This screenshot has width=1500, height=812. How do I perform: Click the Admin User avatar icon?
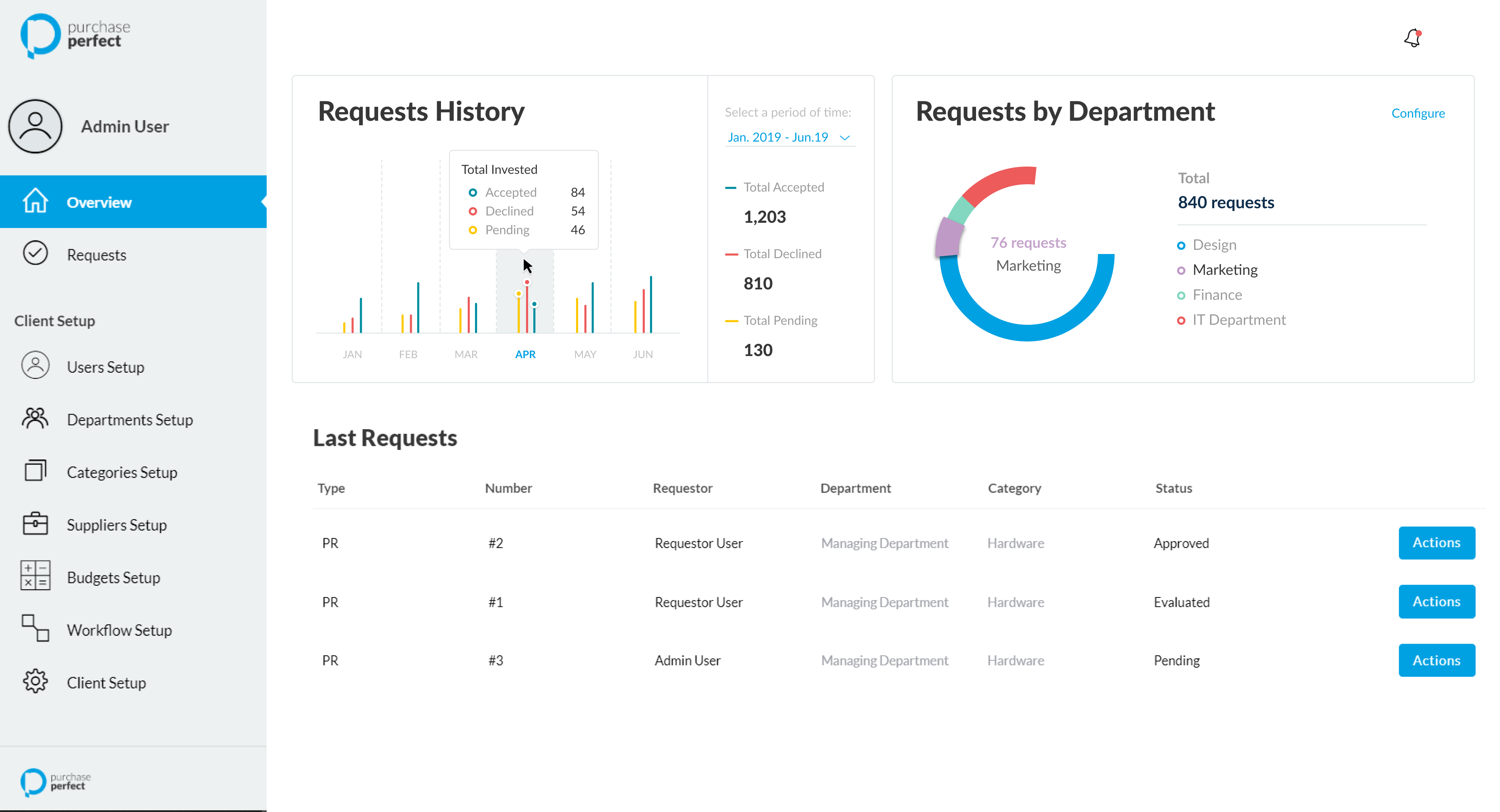pos(35,126)
